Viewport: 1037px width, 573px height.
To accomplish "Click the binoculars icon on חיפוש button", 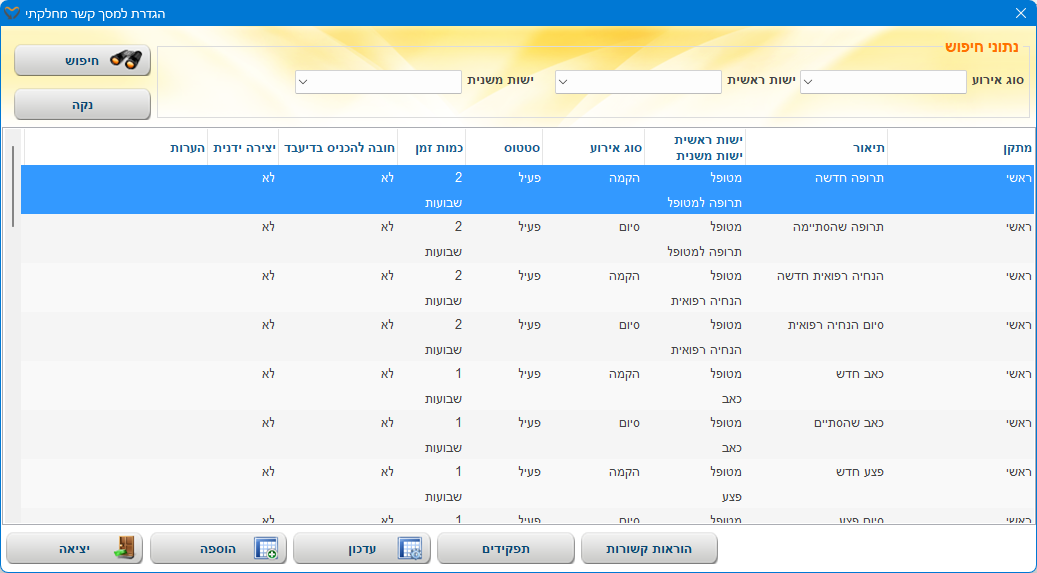I will pos(126,60).
